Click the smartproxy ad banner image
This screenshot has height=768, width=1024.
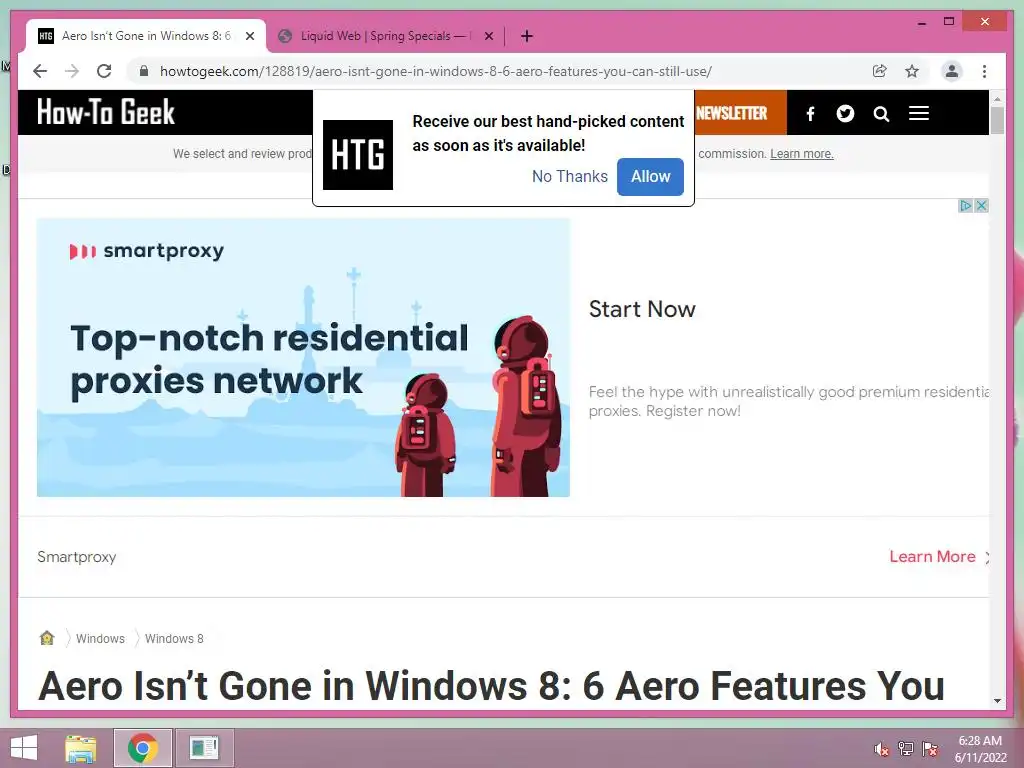(303, 358)
